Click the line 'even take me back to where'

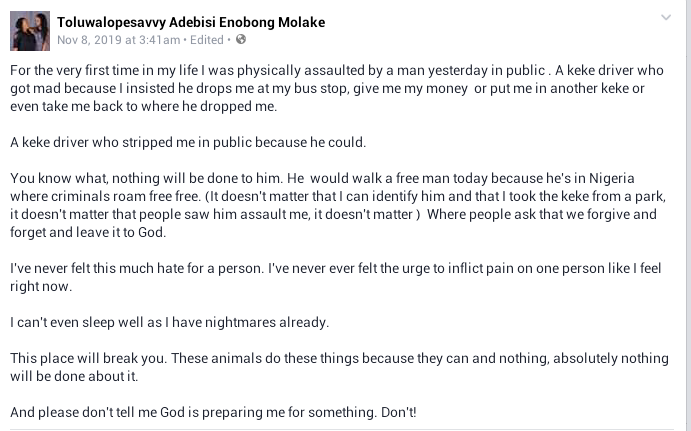144,107
